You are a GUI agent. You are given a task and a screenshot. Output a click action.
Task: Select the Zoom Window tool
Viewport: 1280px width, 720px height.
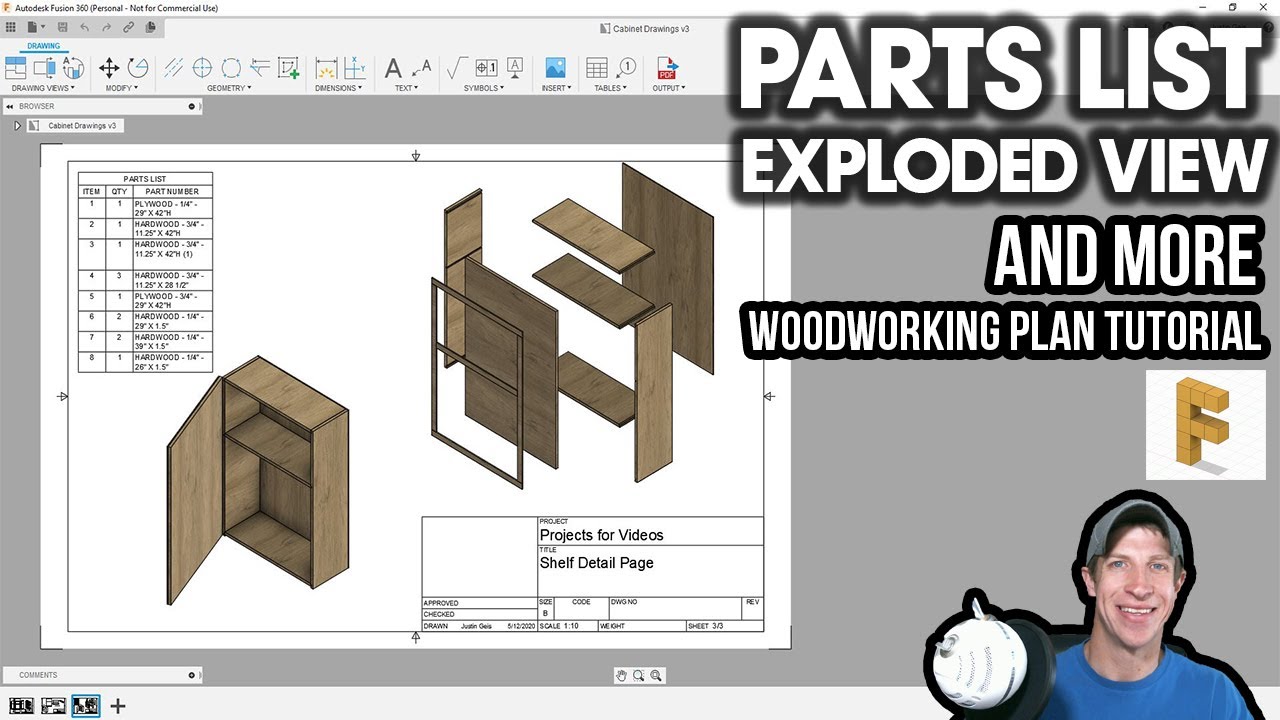[x=638, y=676]
